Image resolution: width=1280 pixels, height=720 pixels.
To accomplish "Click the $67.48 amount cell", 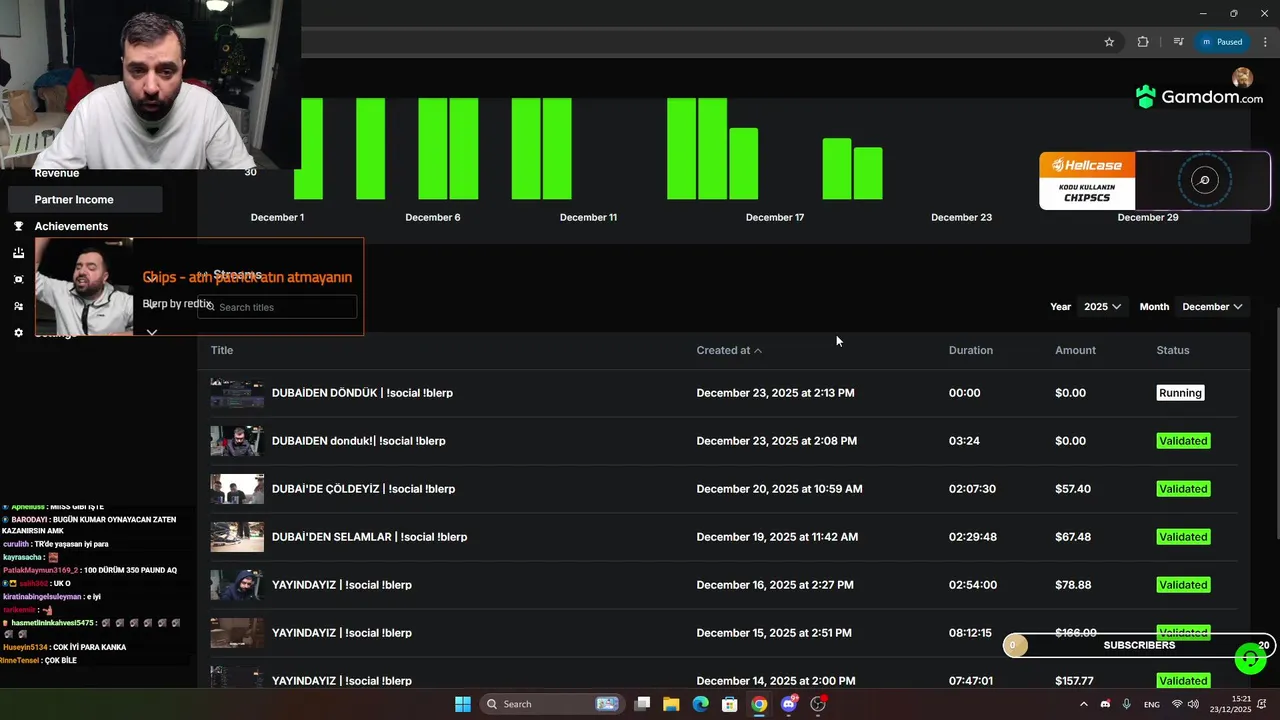I will click(1073, 537).
